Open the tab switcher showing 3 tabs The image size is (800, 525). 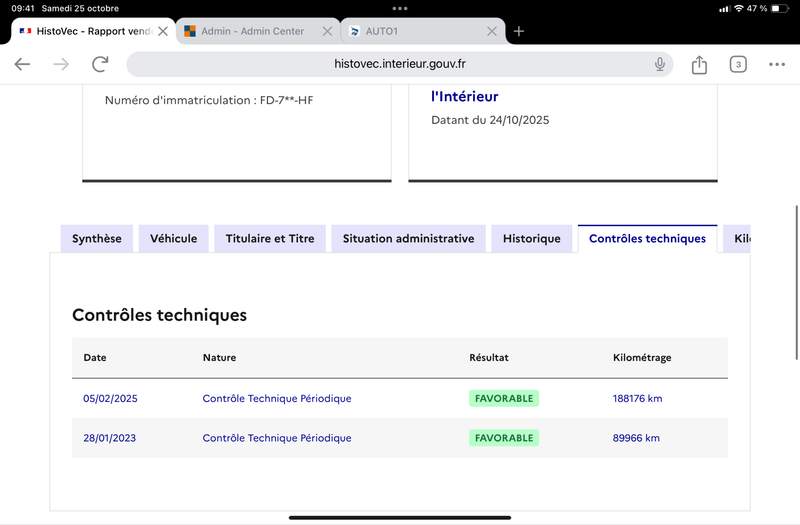tap(738, 64)
